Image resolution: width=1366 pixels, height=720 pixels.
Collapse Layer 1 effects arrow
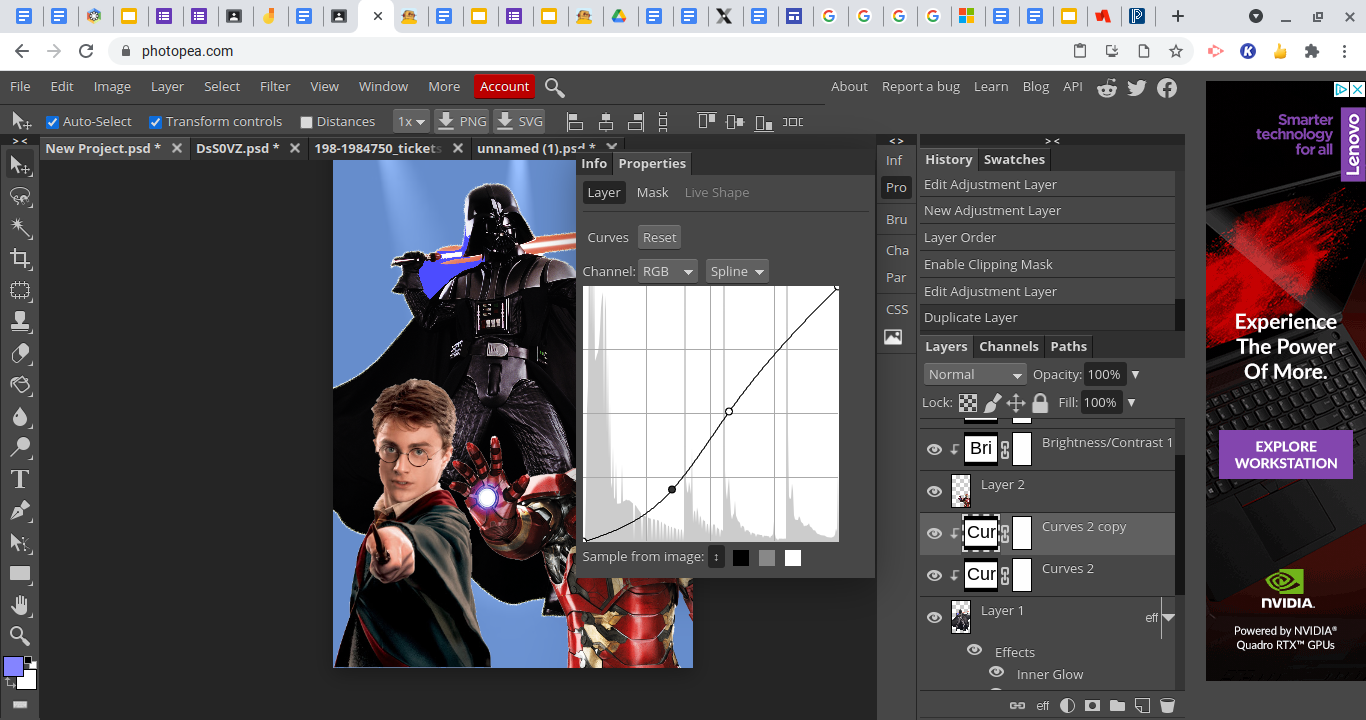[1168, 618]
